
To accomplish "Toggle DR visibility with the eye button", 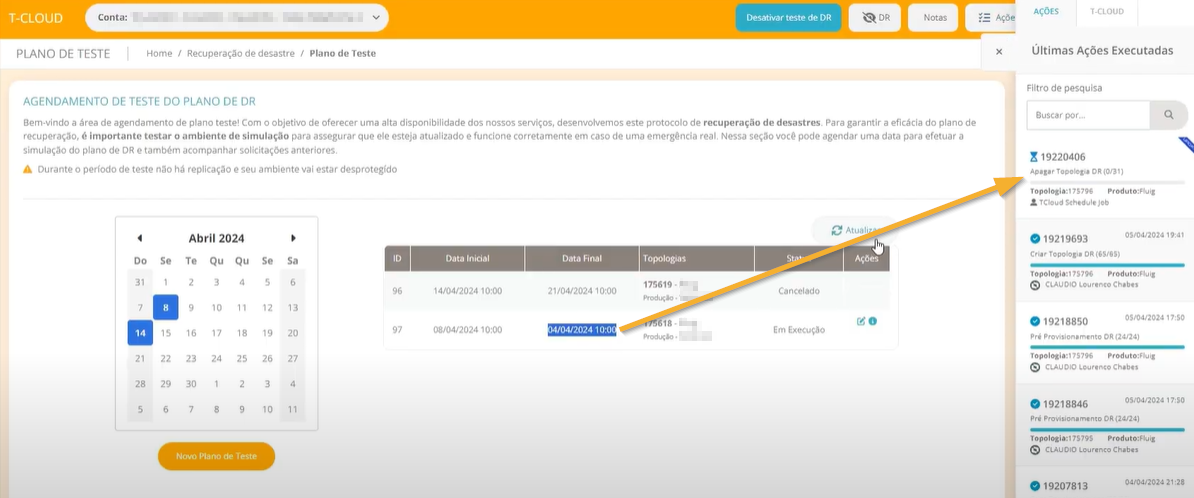I will coord(876,17).
